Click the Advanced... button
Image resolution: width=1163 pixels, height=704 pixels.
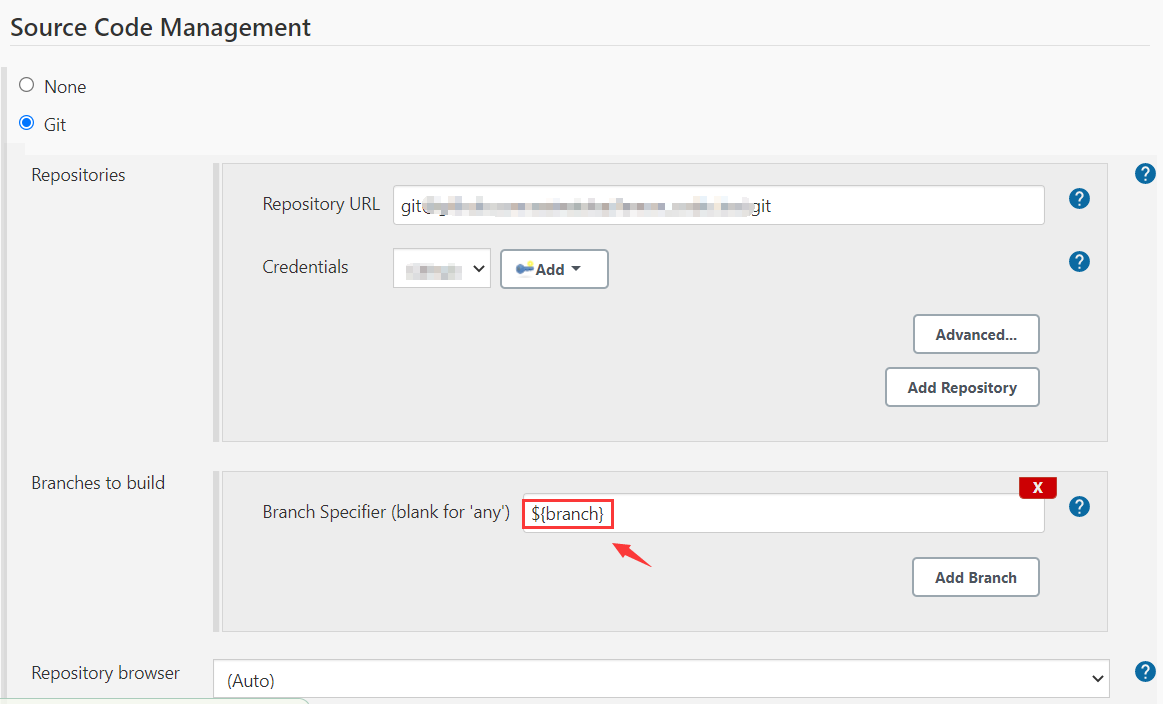click(x=975, y=334)
